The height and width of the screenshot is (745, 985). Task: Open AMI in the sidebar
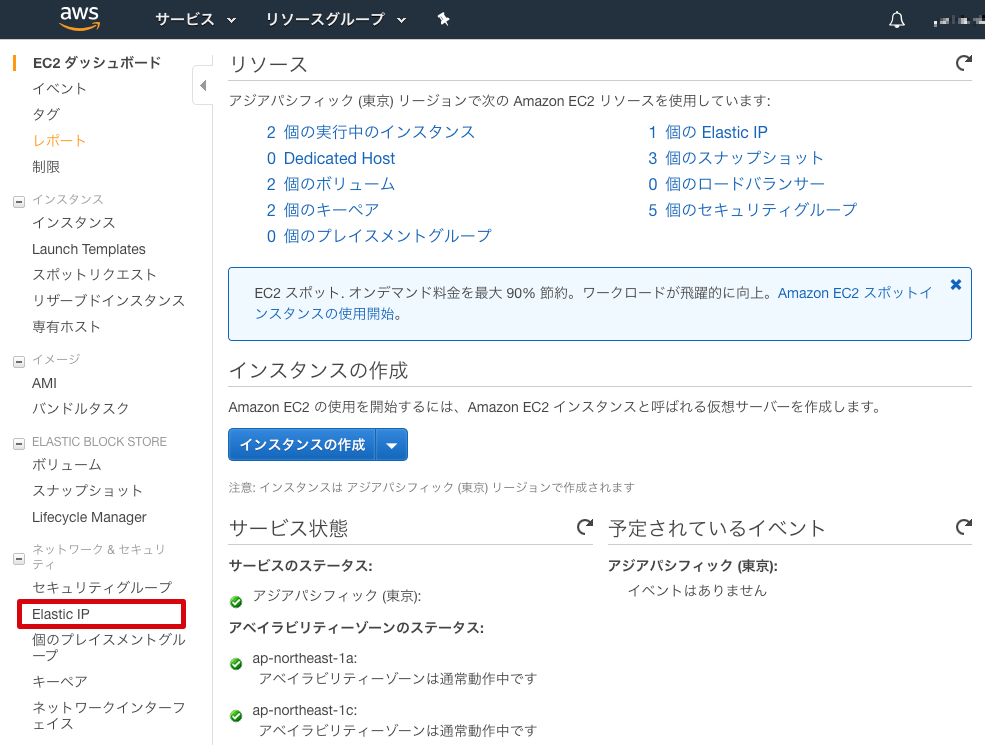(44, 383)
